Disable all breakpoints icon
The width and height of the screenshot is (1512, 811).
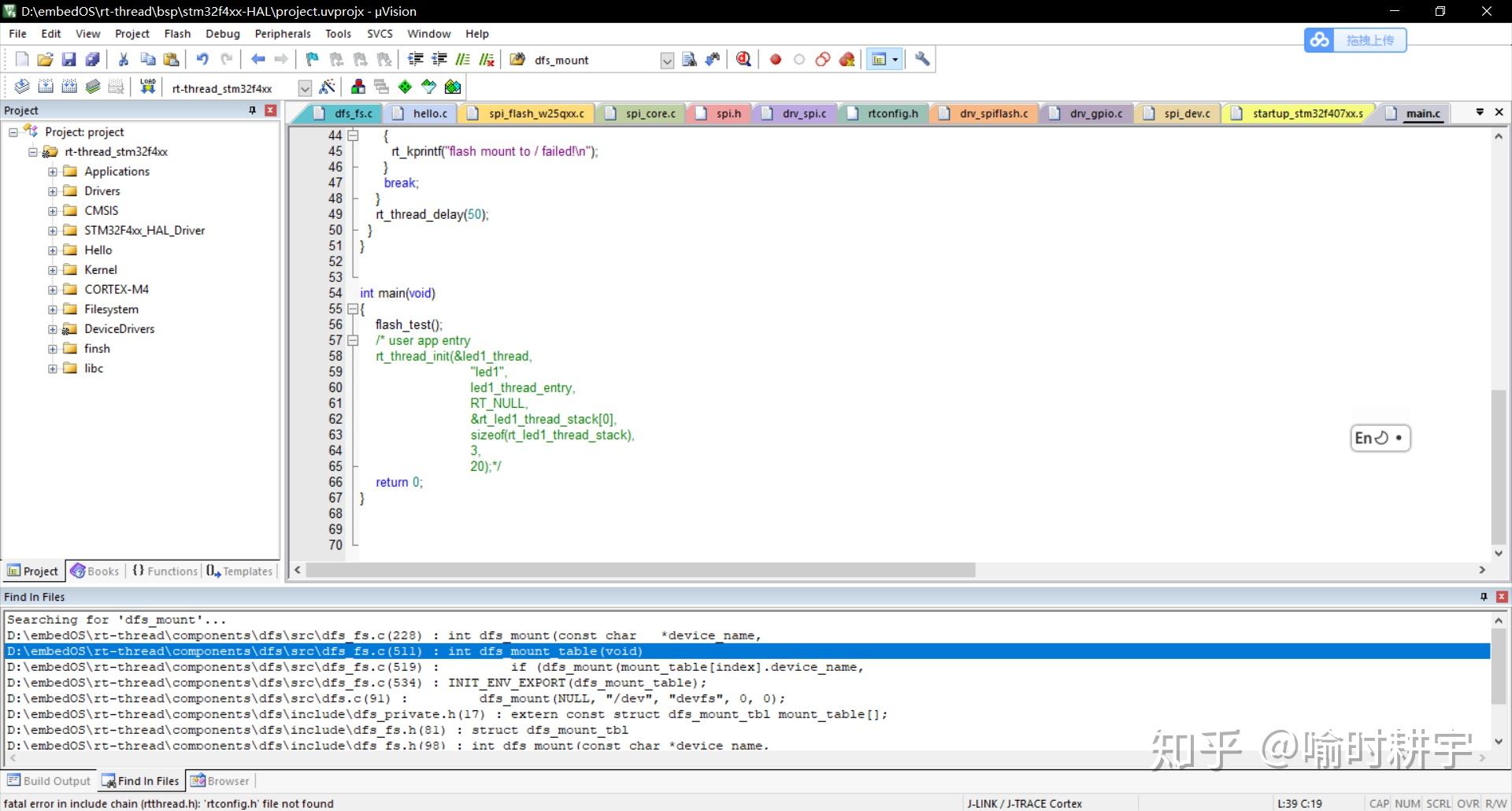[823, 60]
